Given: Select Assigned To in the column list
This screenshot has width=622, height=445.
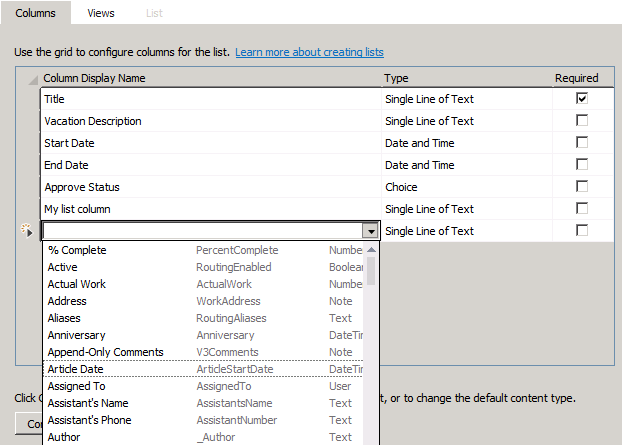Looking at the screenshot, I should coord(76,386).
